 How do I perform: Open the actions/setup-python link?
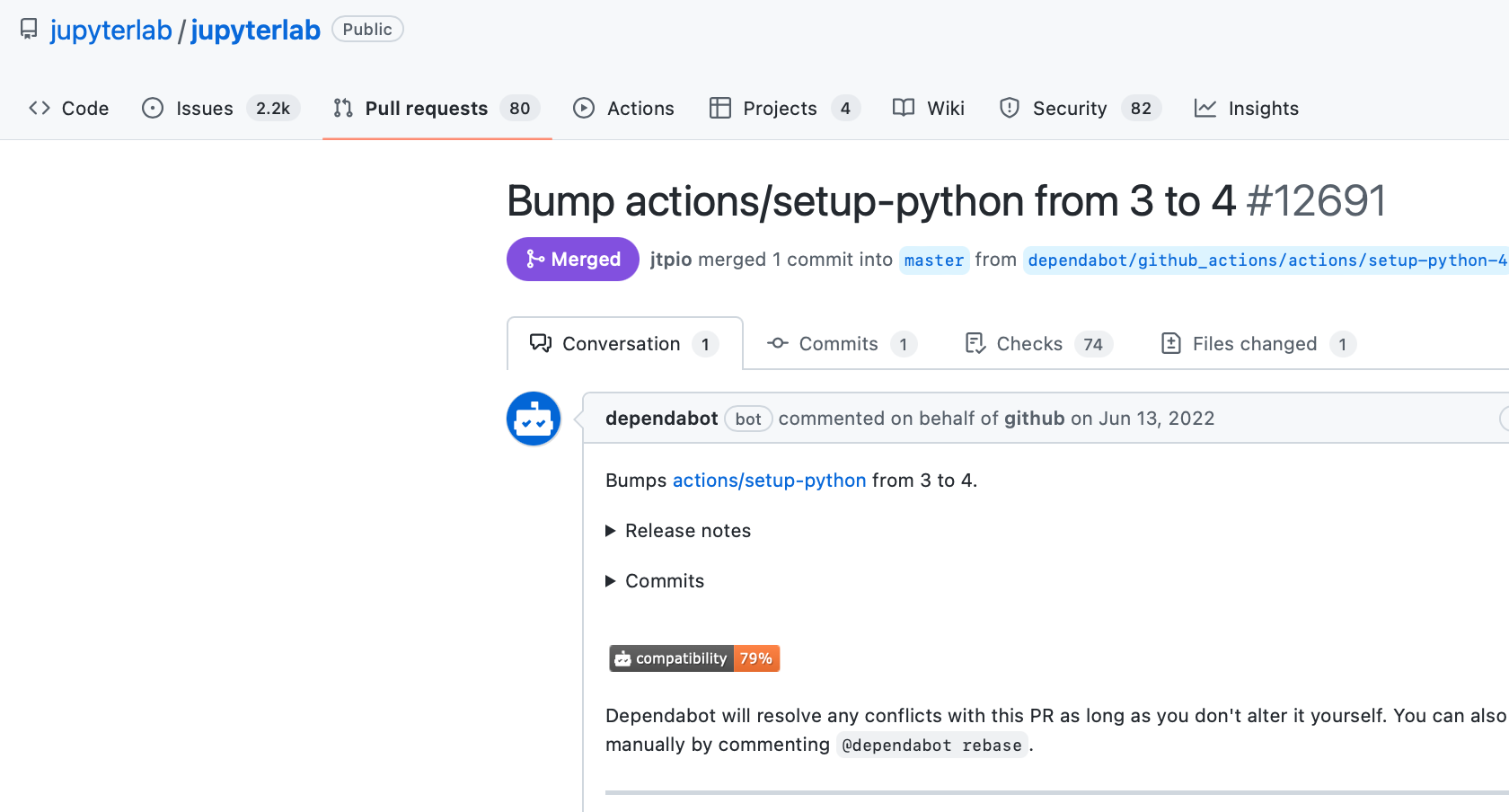[x=770, y=481]
